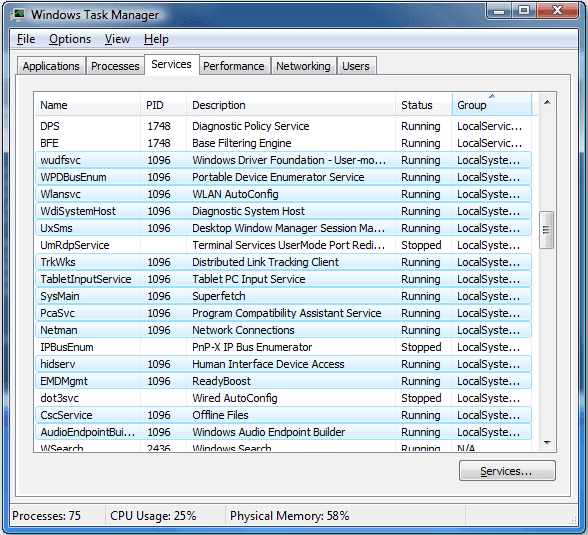This screenshot has width=588, height=535.
Task: Click the Human Interface Device Access description
Action: [x=268, y=364]
